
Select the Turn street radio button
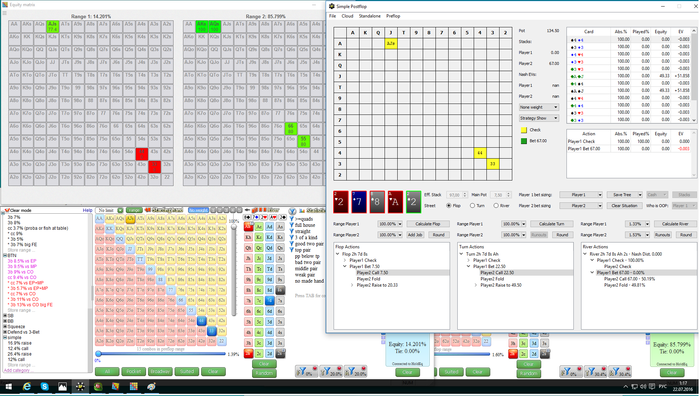(x=472, y=206)
